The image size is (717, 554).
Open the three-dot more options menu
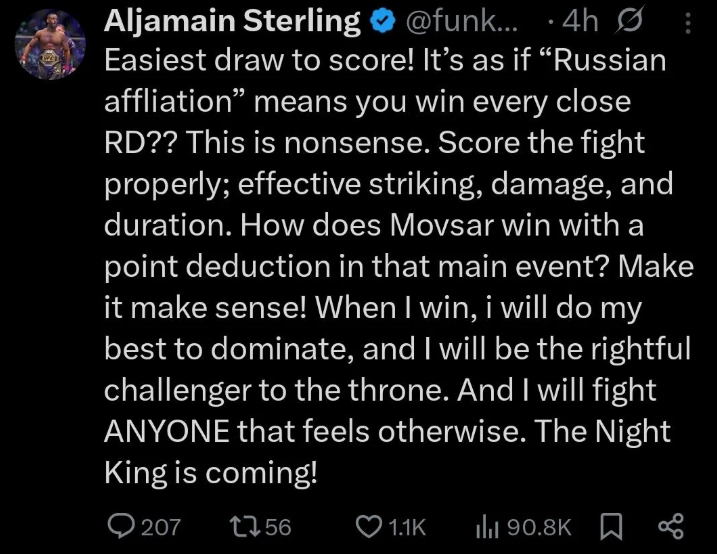pos(683,20)
